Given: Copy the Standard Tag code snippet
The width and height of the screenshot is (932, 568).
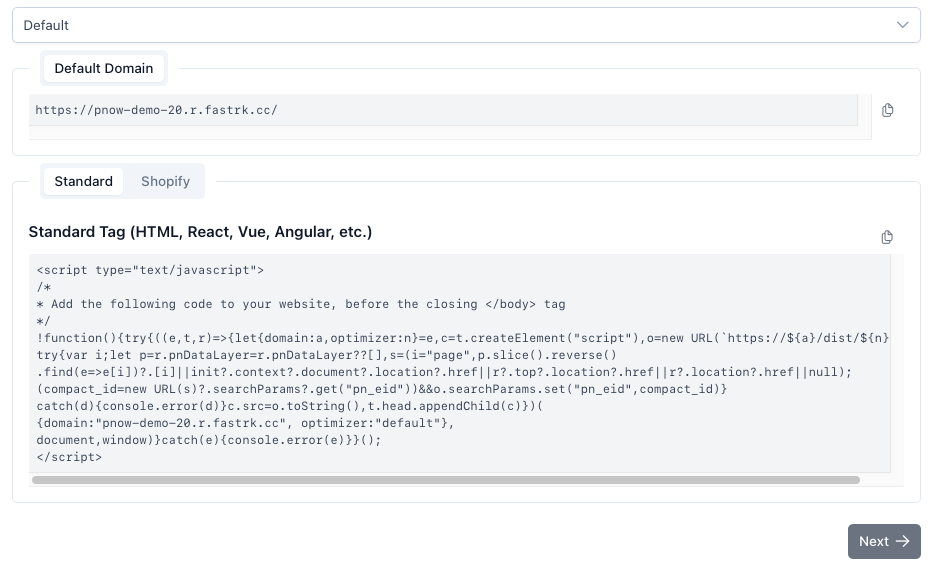Looking at the screenshot, I should click(887, 237).
